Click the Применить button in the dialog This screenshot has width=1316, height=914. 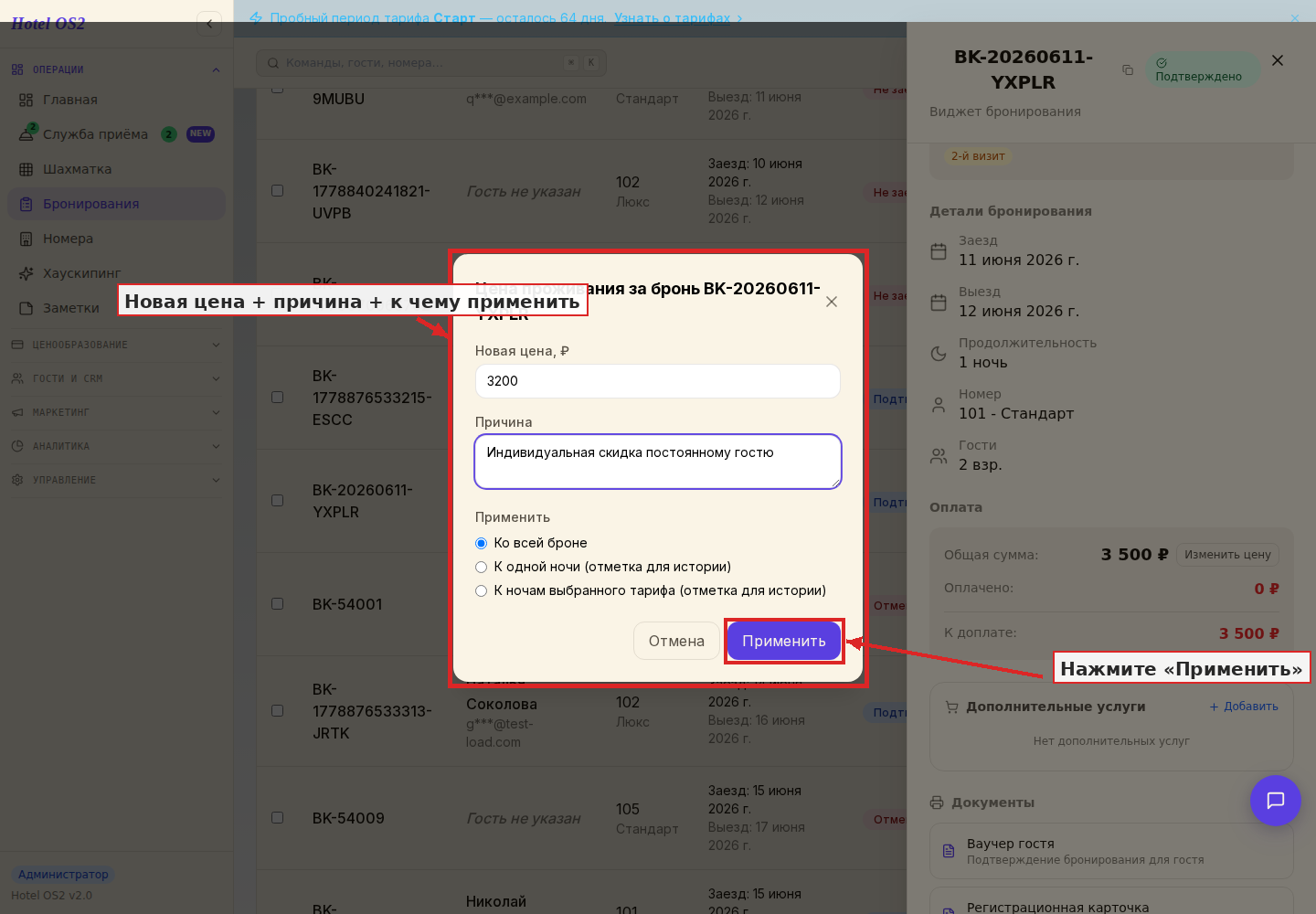point(784,641)
